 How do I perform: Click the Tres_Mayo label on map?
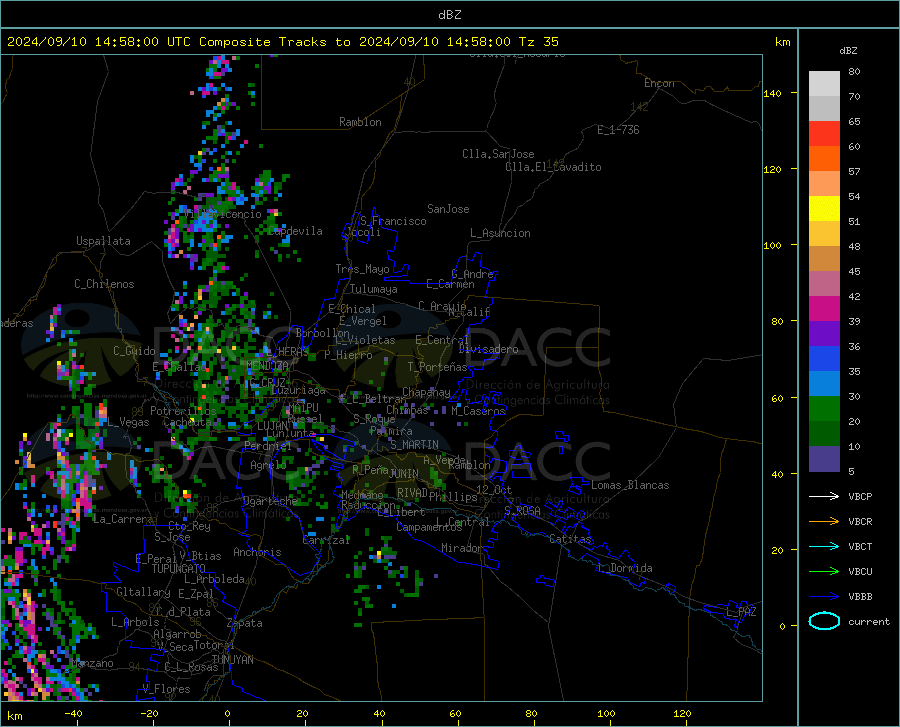click(362, 269)
